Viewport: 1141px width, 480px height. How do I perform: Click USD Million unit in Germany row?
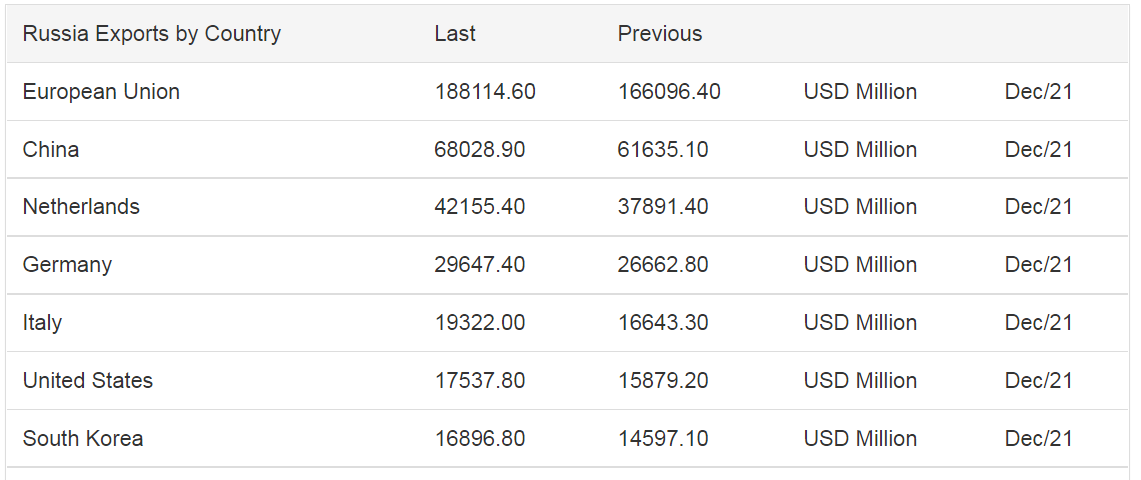coord(860,265)
